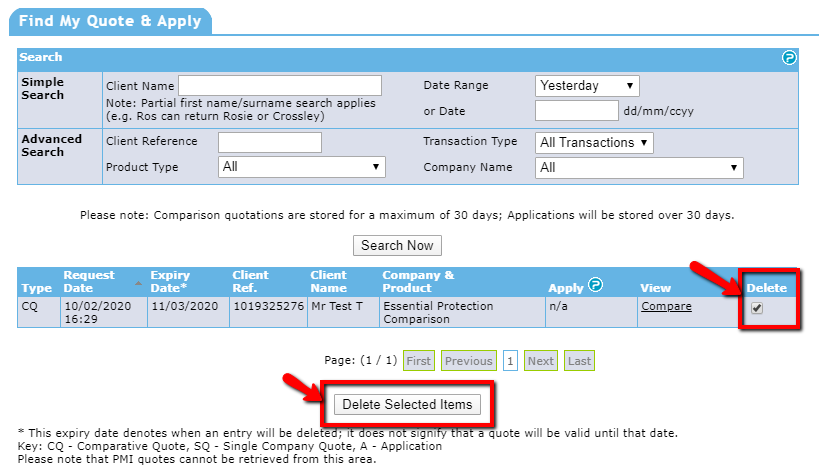Click Delete Selected Items button
Viewport: 819px width, 474px height.
[407, 405]
